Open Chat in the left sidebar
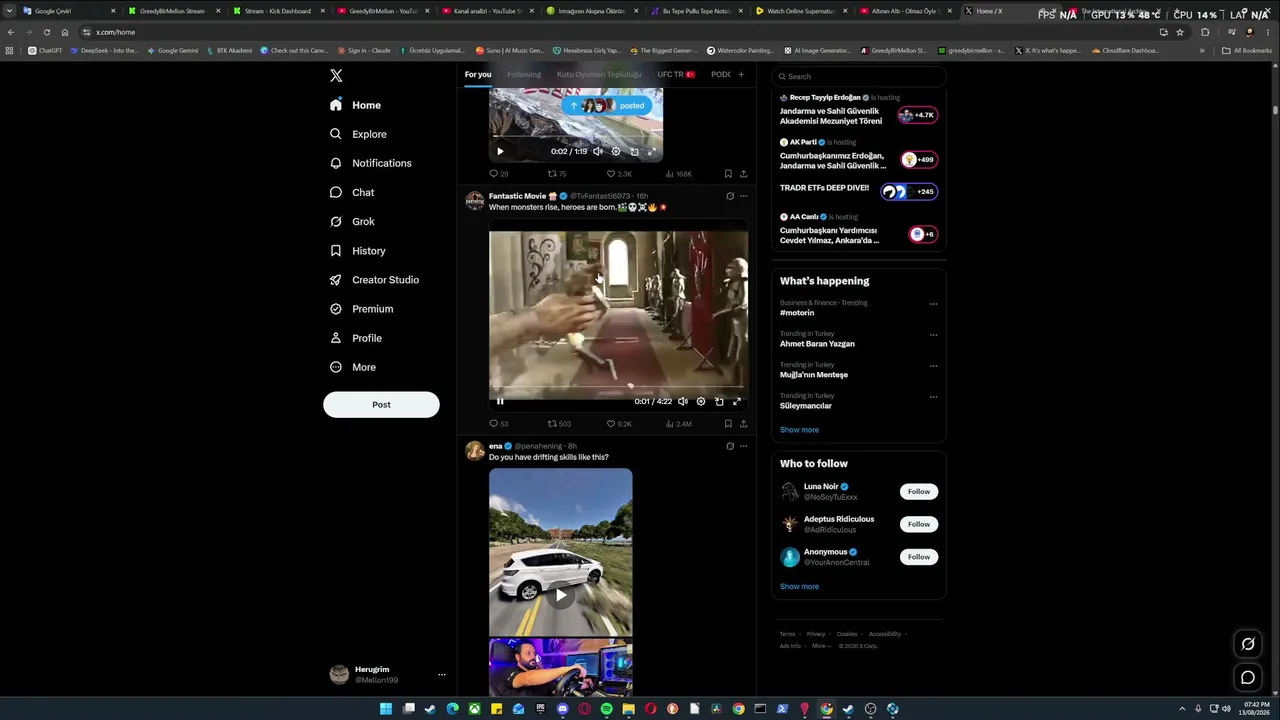 pyautogui.click(x=352, y=192)
